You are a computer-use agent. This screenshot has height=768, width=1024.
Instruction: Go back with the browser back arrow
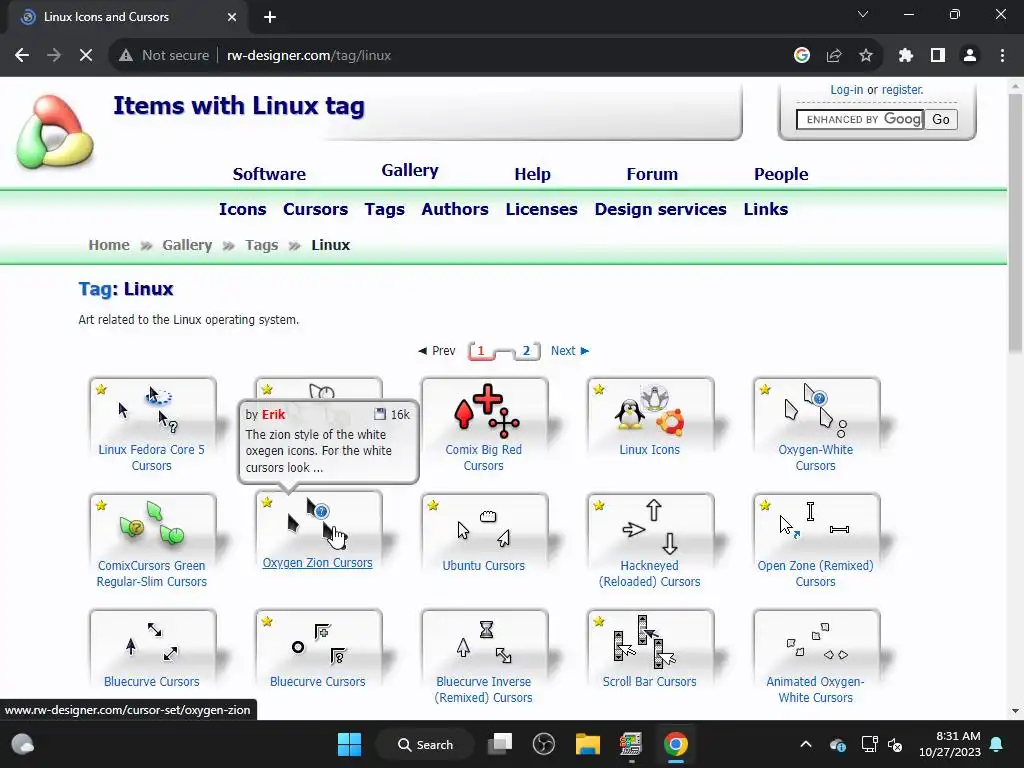[22, 56]
